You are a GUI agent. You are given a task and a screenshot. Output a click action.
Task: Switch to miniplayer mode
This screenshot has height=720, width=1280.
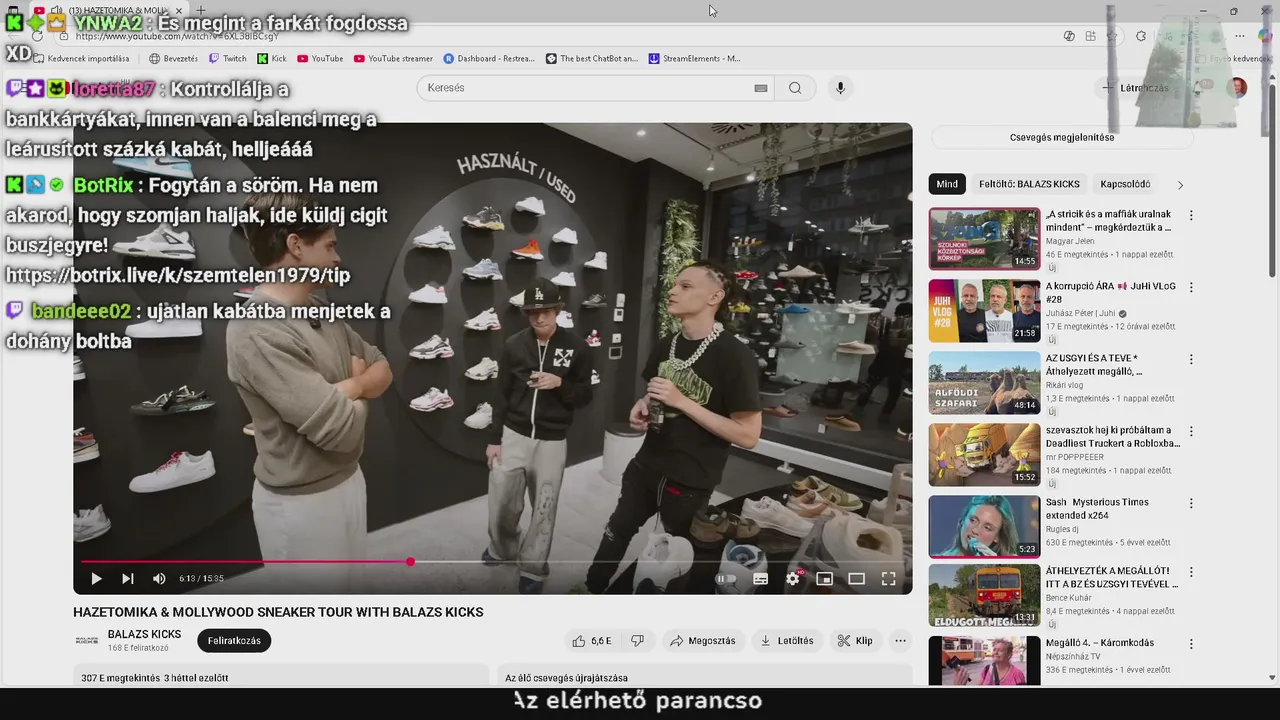click(x=824, y=579)
